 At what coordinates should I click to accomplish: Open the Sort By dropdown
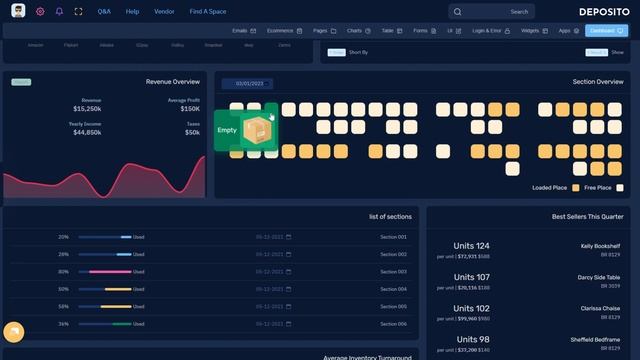(x=336, y=52)
